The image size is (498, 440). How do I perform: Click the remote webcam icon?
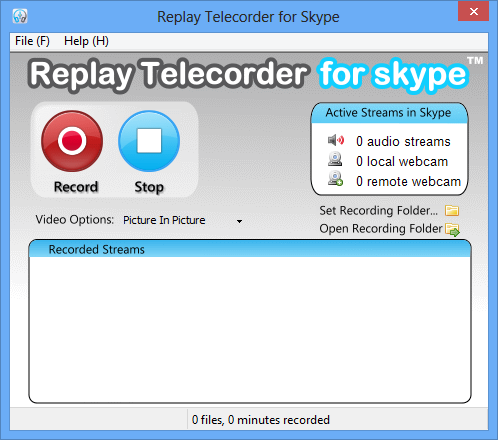335,179
